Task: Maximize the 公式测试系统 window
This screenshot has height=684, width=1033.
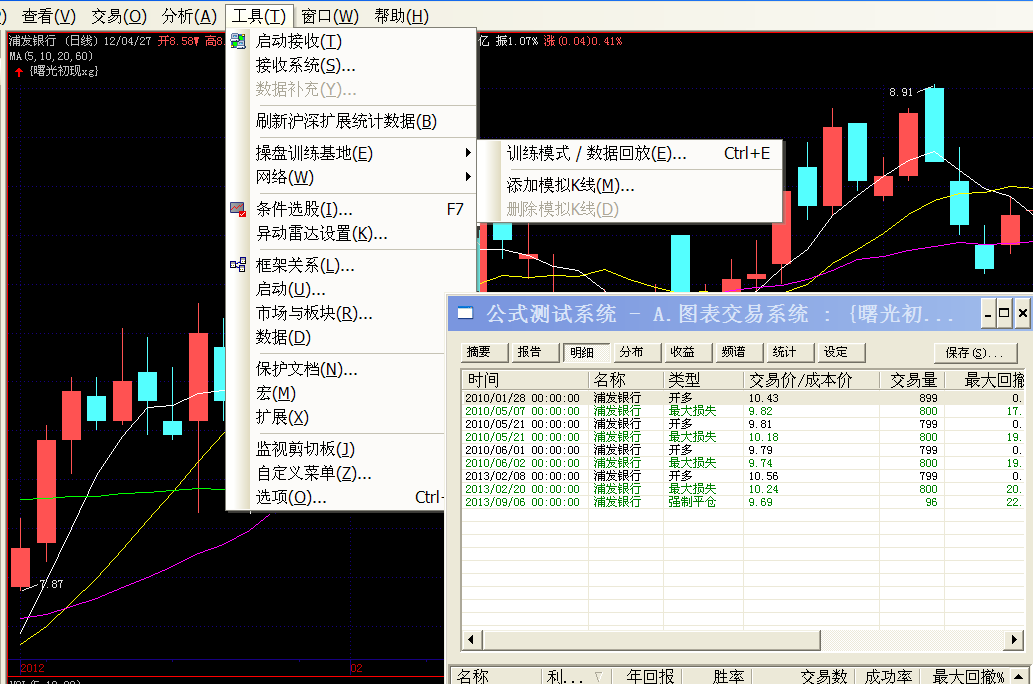Action: tap(1004, 313)
